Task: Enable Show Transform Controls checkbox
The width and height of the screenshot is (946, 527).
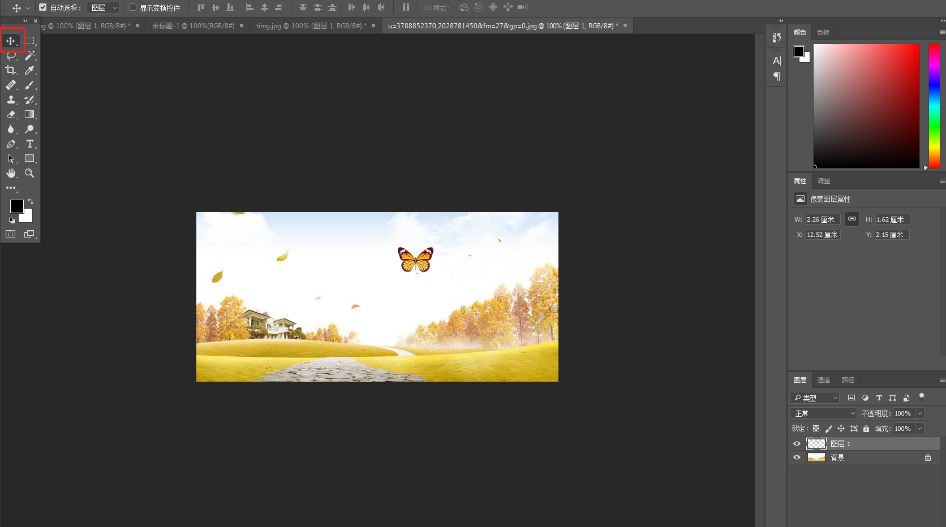Action: tap(133, 7)
